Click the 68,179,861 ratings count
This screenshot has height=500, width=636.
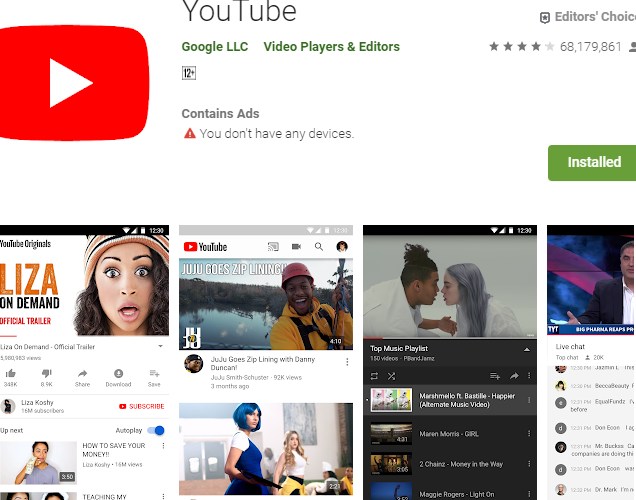590,47
